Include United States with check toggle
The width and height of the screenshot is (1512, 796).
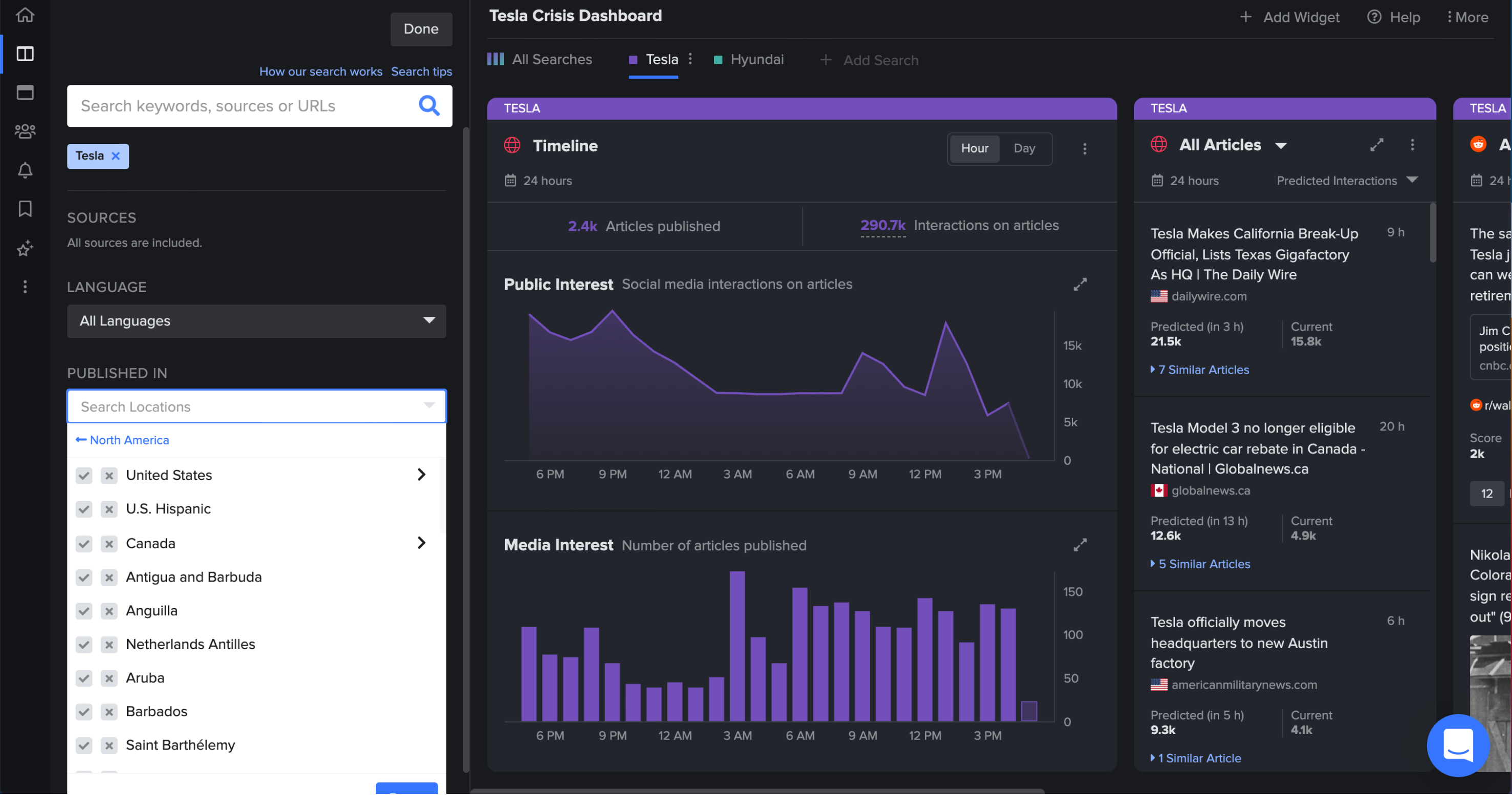(x=84, y=475)
